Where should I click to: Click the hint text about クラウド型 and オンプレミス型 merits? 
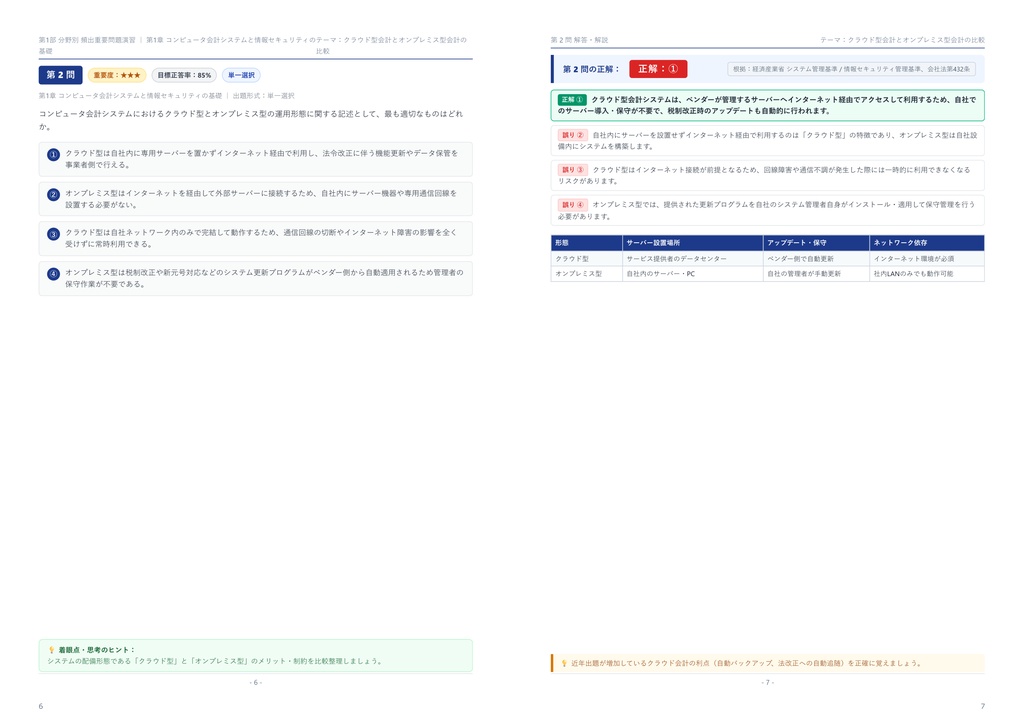215,661
